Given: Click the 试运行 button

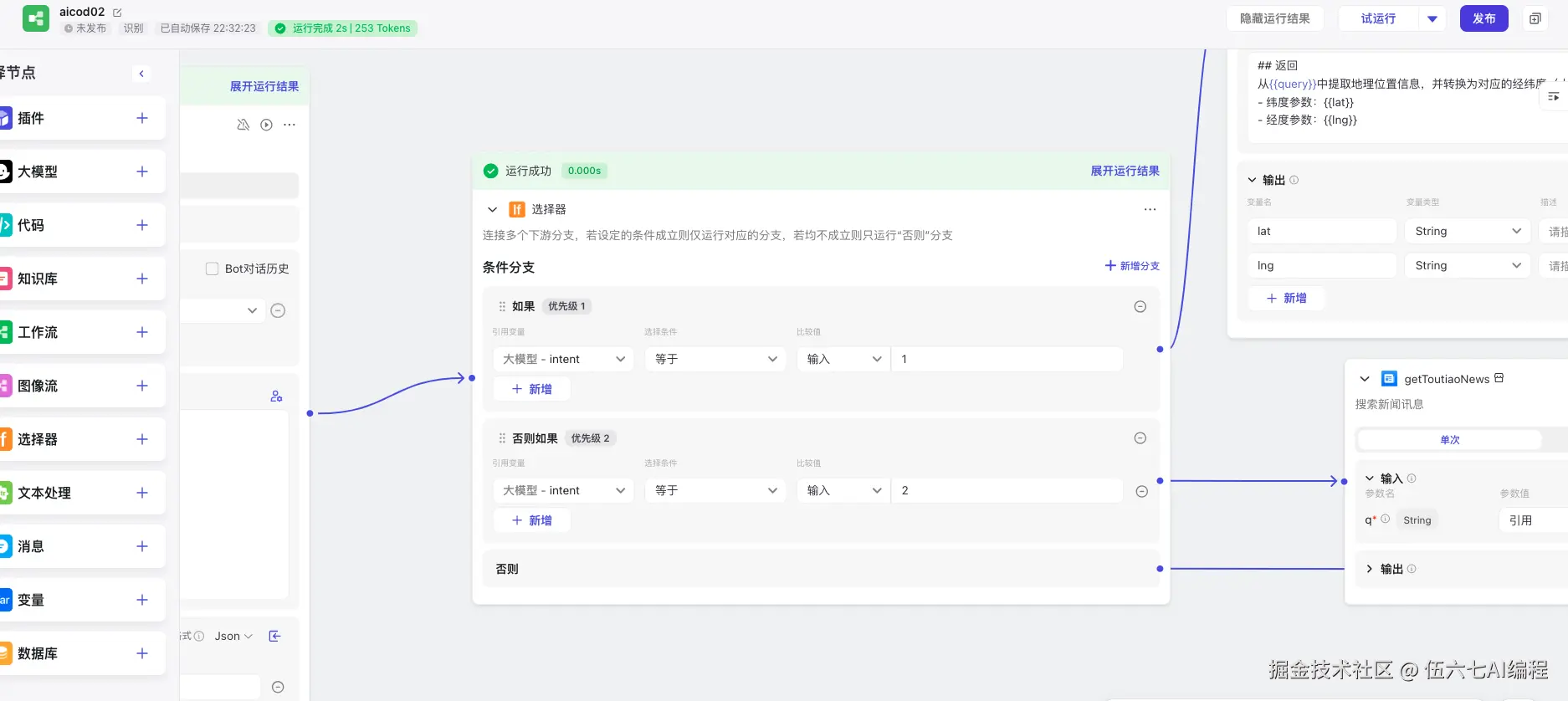Looking at the screenshot, I should click(x=1378, y=18).
